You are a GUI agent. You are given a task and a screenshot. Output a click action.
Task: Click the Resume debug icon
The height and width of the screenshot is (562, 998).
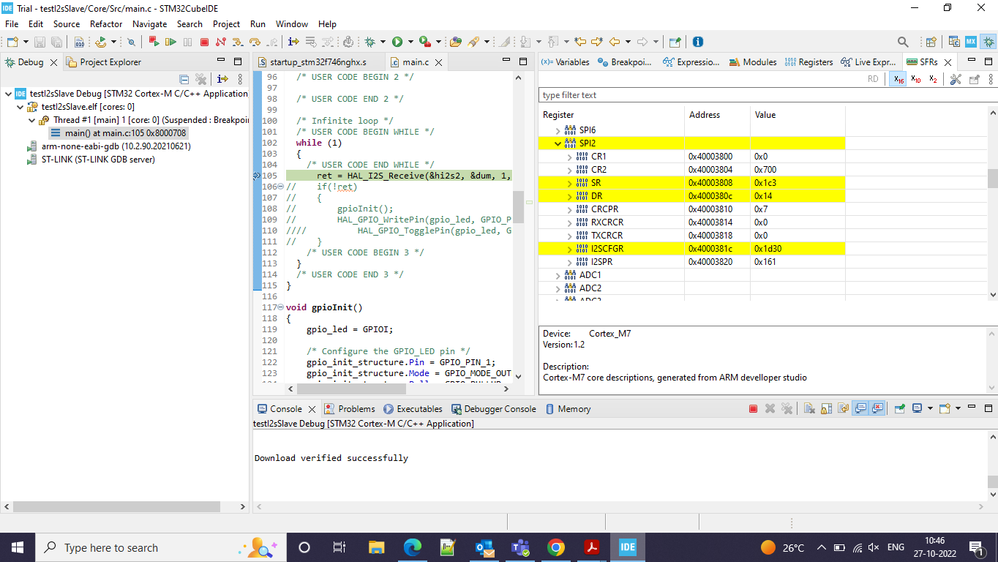(x=171, y=42)
